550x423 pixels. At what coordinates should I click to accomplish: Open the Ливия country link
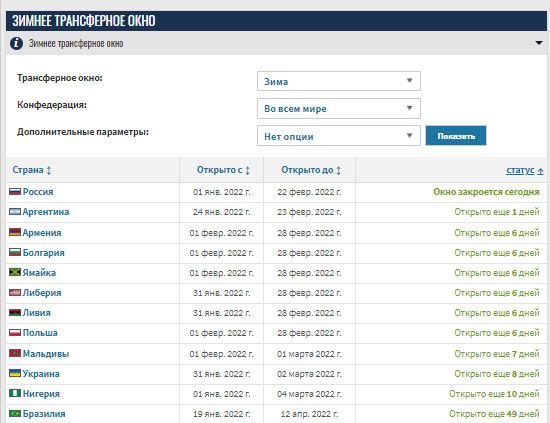click(36, 313)
